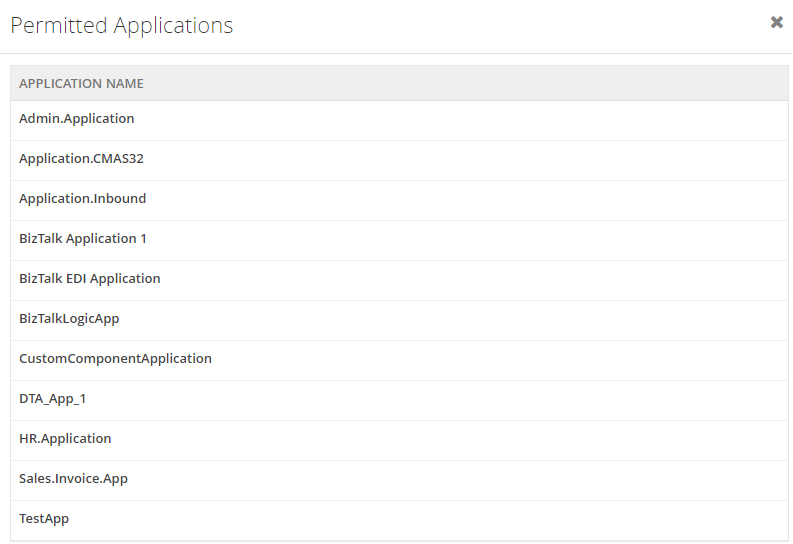
Task: Highlight the BizTalkLogicApp entry
Action: [399, 320]
